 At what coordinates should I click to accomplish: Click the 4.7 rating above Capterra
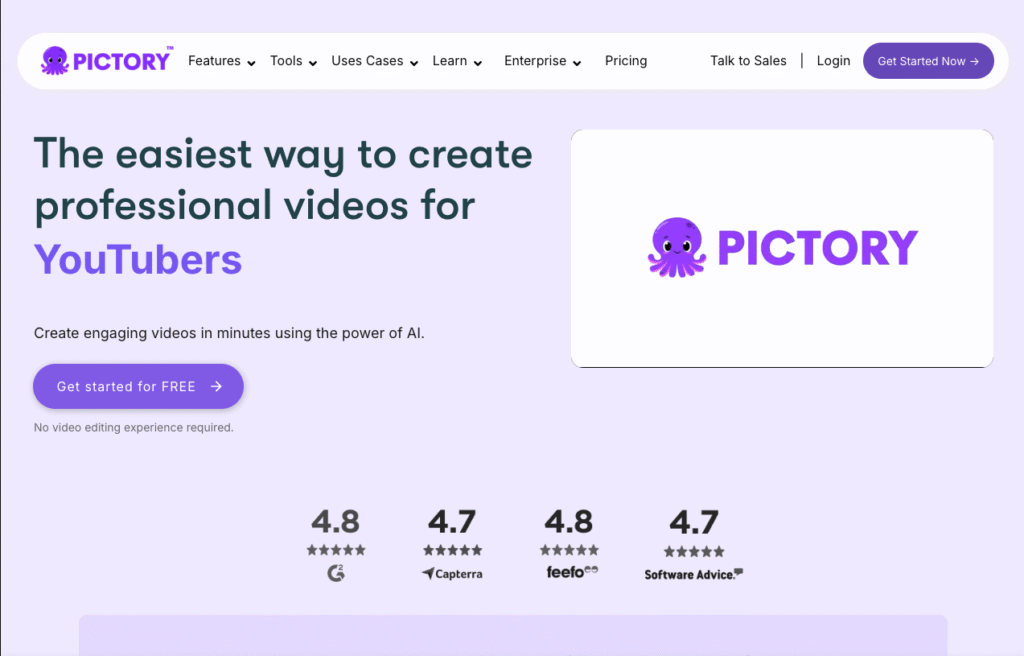pyautogui.click(x=452, y=521)
